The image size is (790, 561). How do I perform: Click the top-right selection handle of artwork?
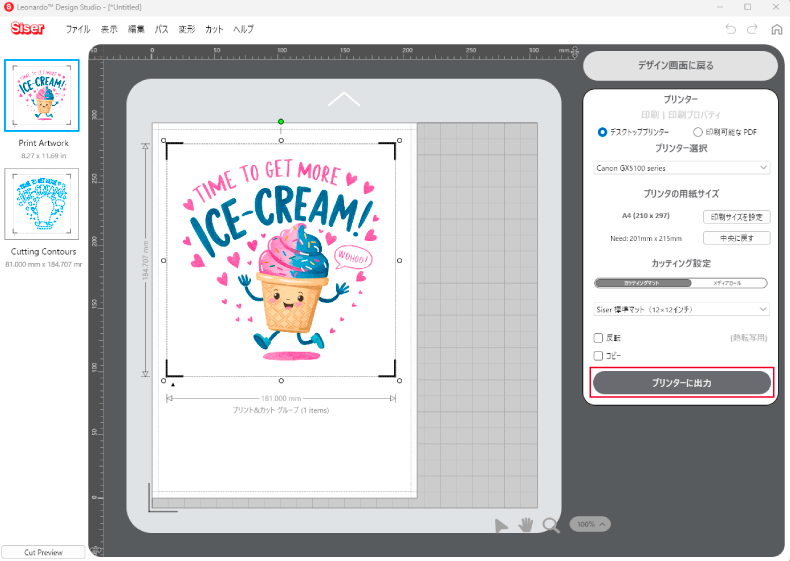click(x=399, y=141)
